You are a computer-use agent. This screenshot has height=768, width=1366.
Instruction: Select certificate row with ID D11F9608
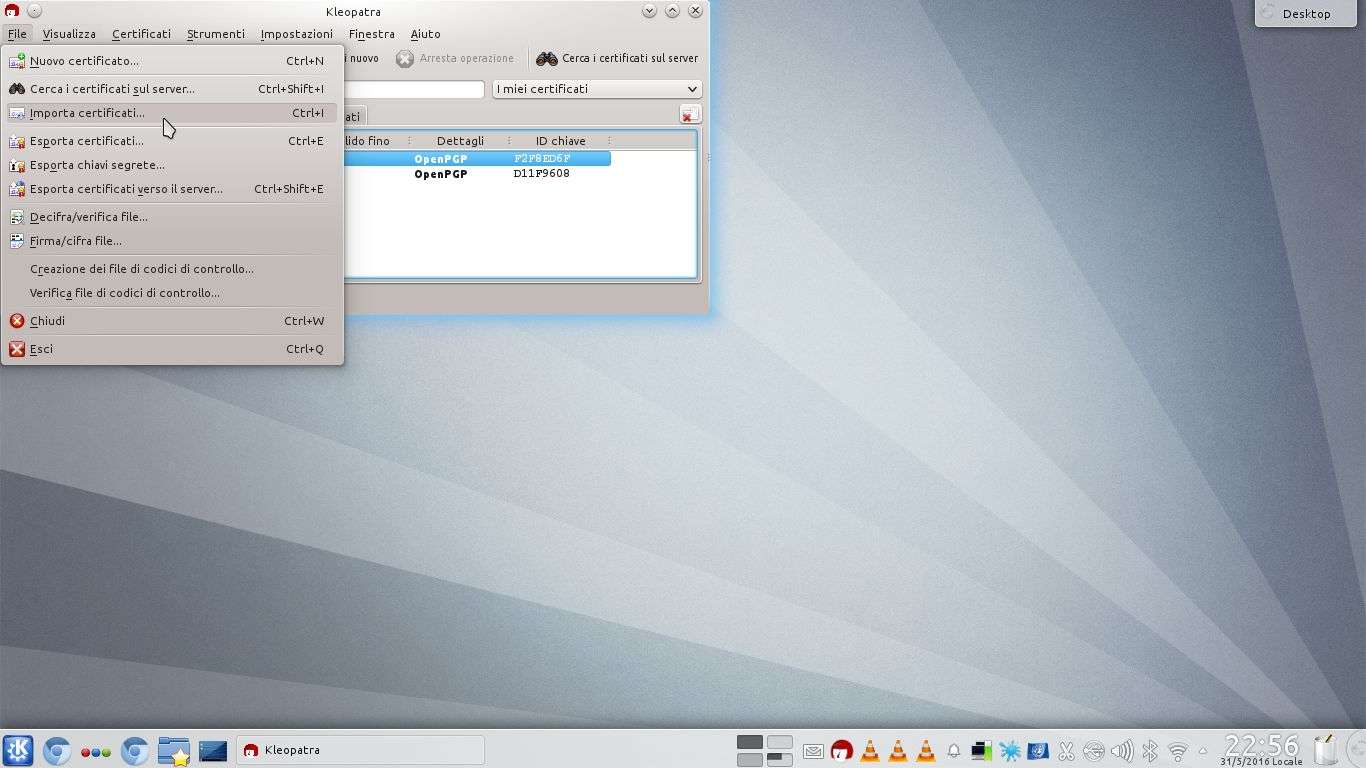click(x=541, y=174)
